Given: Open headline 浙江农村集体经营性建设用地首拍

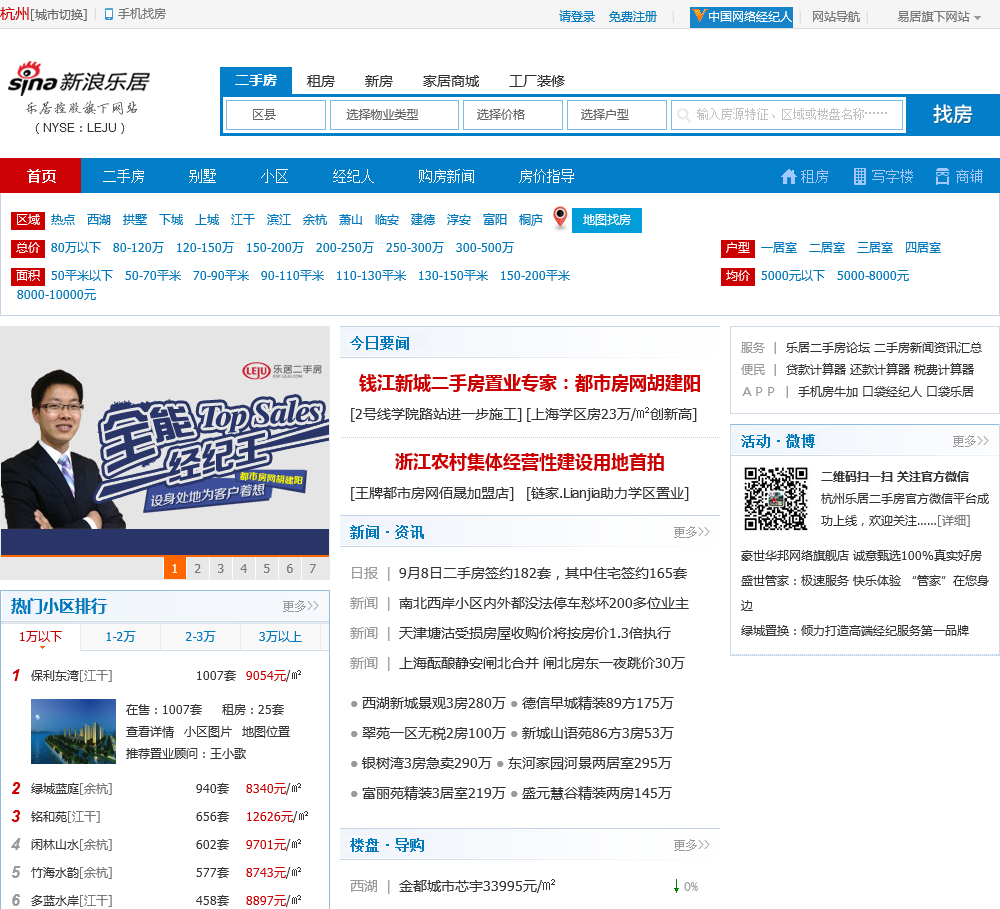Looking at the screenshot, I should click(529, 462).
